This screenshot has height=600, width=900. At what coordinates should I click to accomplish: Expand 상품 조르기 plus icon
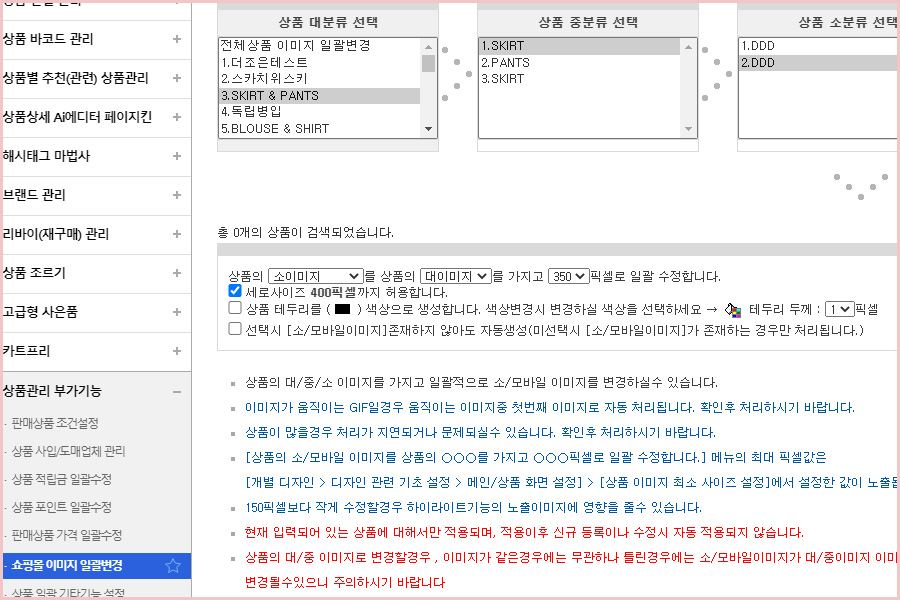tap(177, 273)
